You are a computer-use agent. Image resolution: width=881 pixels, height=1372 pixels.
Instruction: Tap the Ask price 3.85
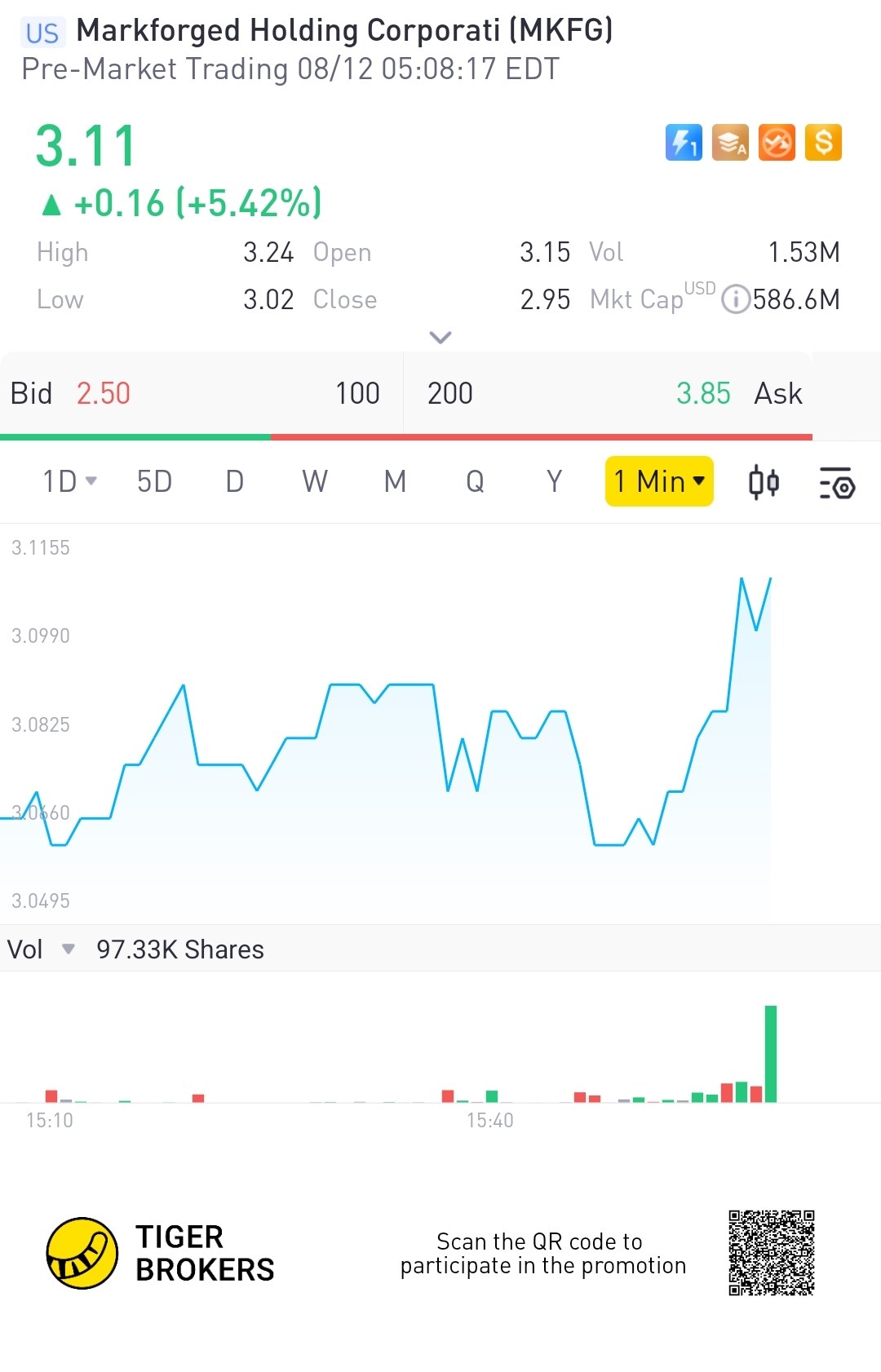click(703, 394)
